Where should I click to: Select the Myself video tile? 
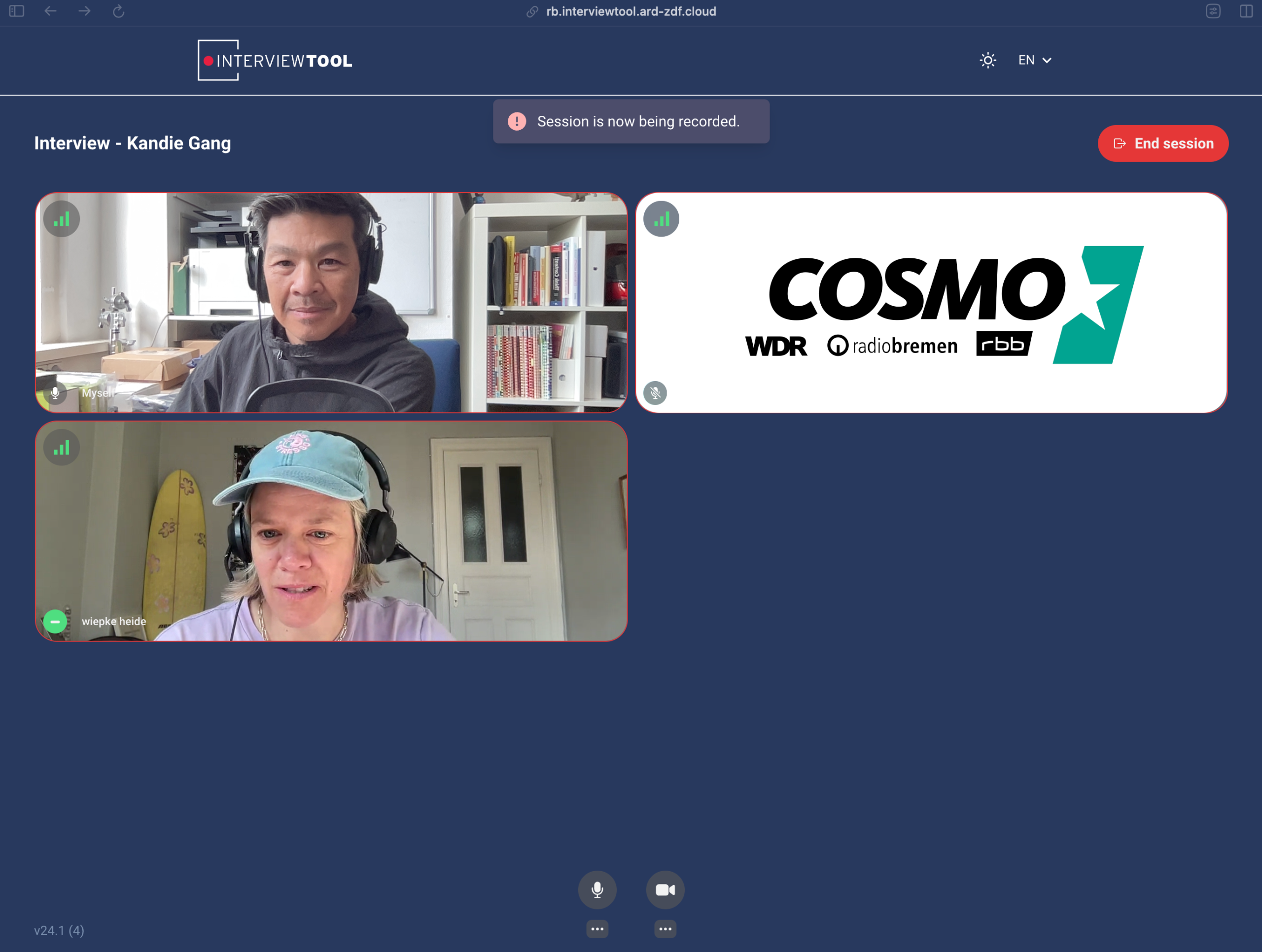point(331,302)
